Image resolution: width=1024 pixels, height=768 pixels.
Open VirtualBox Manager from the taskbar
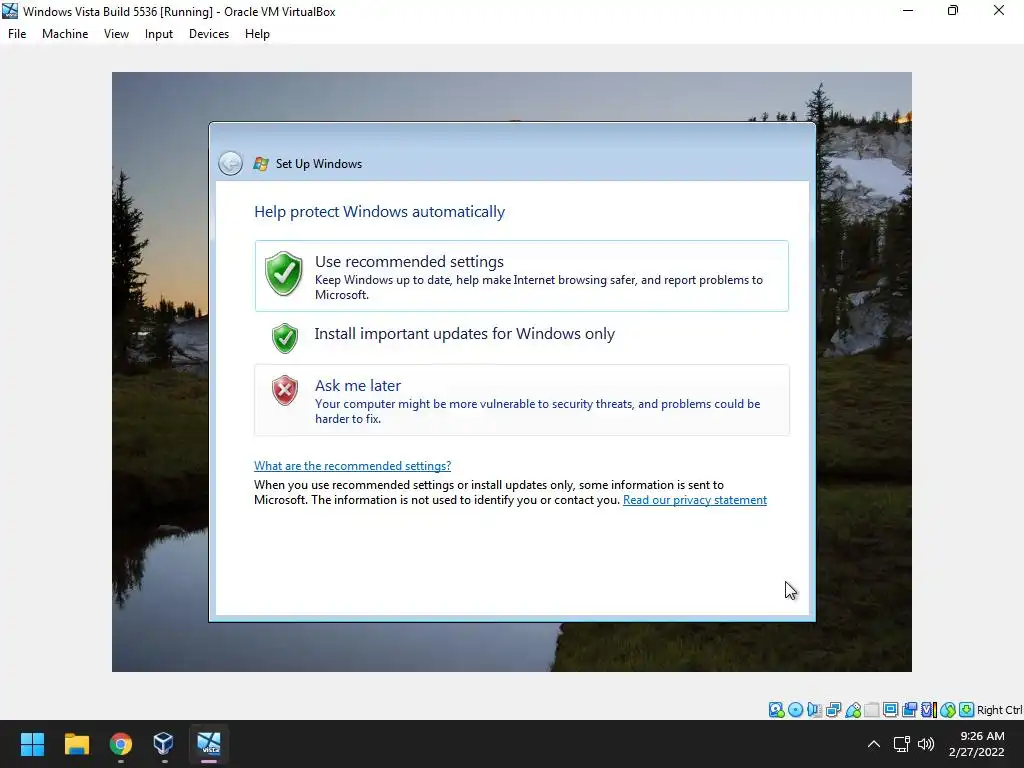163,744
